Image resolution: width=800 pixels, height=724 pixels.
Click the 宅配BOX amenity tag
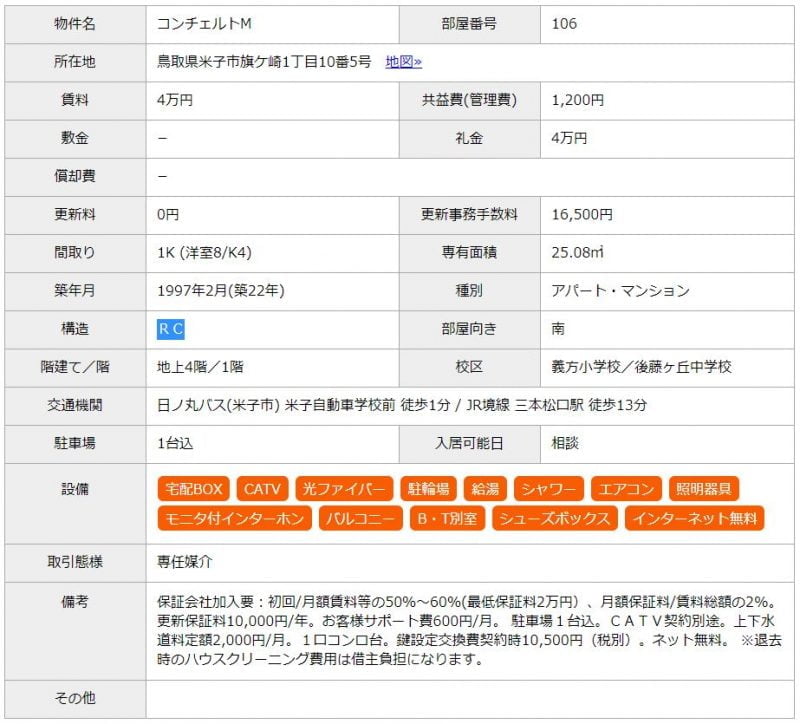194,489
